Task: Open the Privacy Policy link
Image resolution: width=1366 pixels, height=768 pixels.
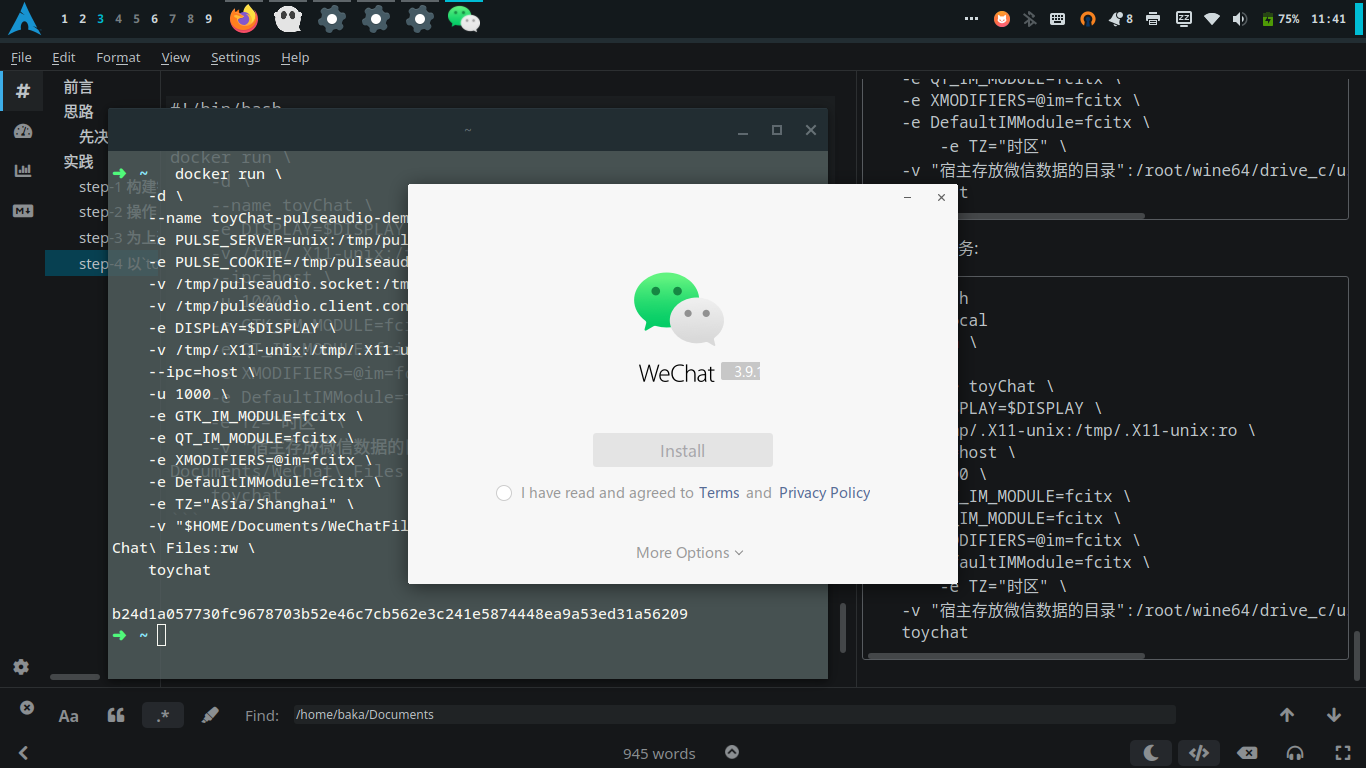Action: (824, 493)
